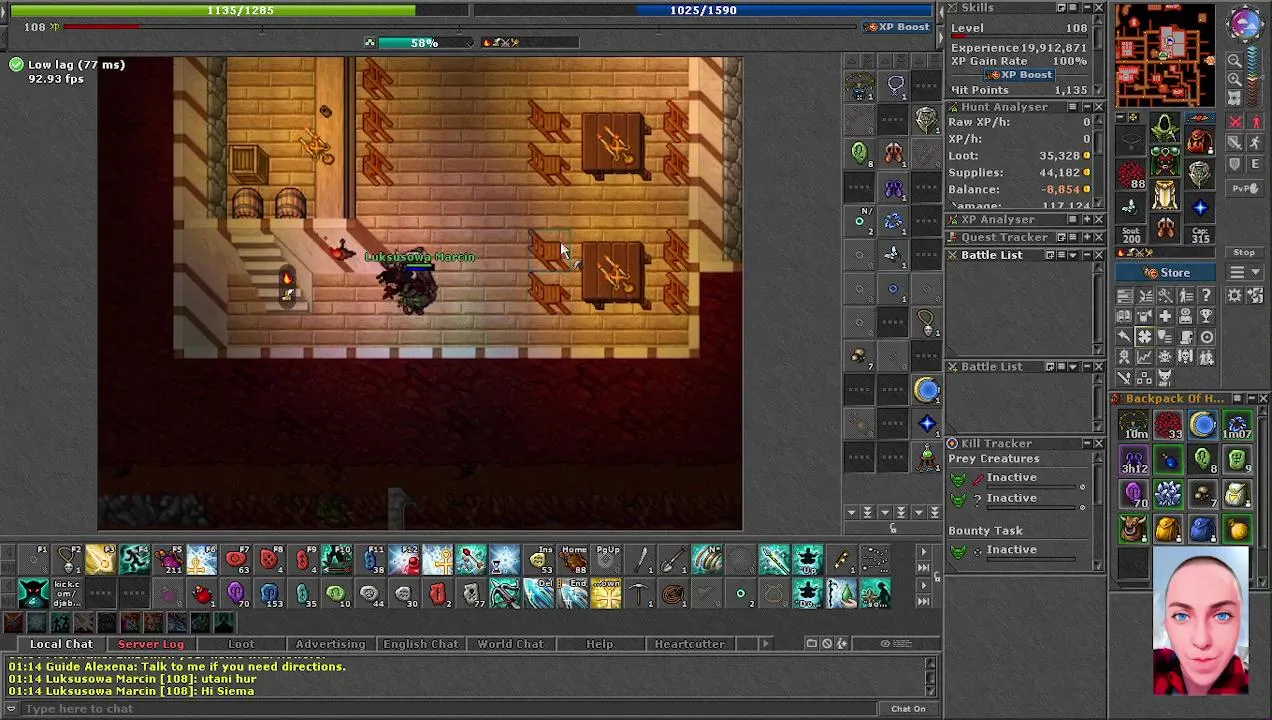Open the English Chat tab
This screenshot has width=1272, height=720.
click(x=420, y=644)
